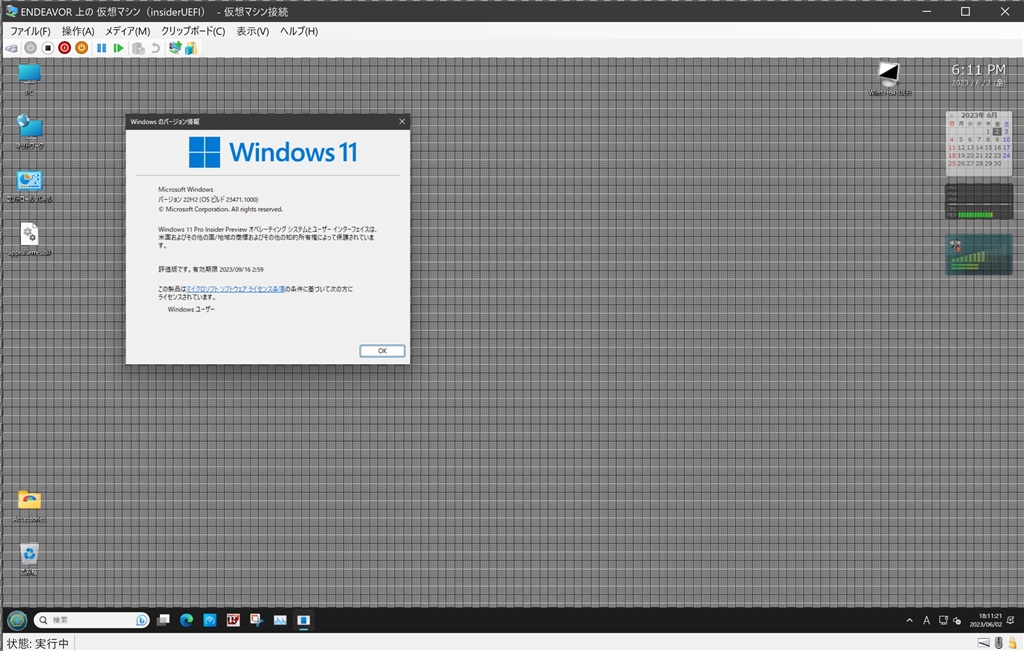The height and width of the screenshot is (651, 1024).
Task: Reset the VM with the green play icon
Action: [x=118, y=48]
